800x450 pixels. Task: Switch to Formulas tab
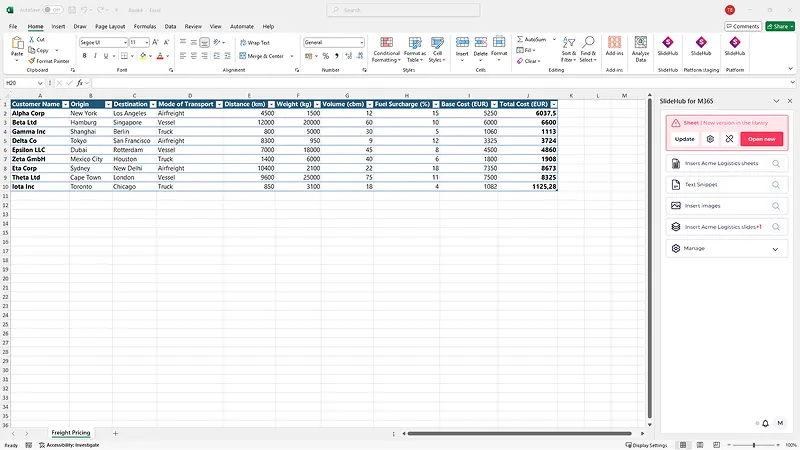tap(145, 27)
